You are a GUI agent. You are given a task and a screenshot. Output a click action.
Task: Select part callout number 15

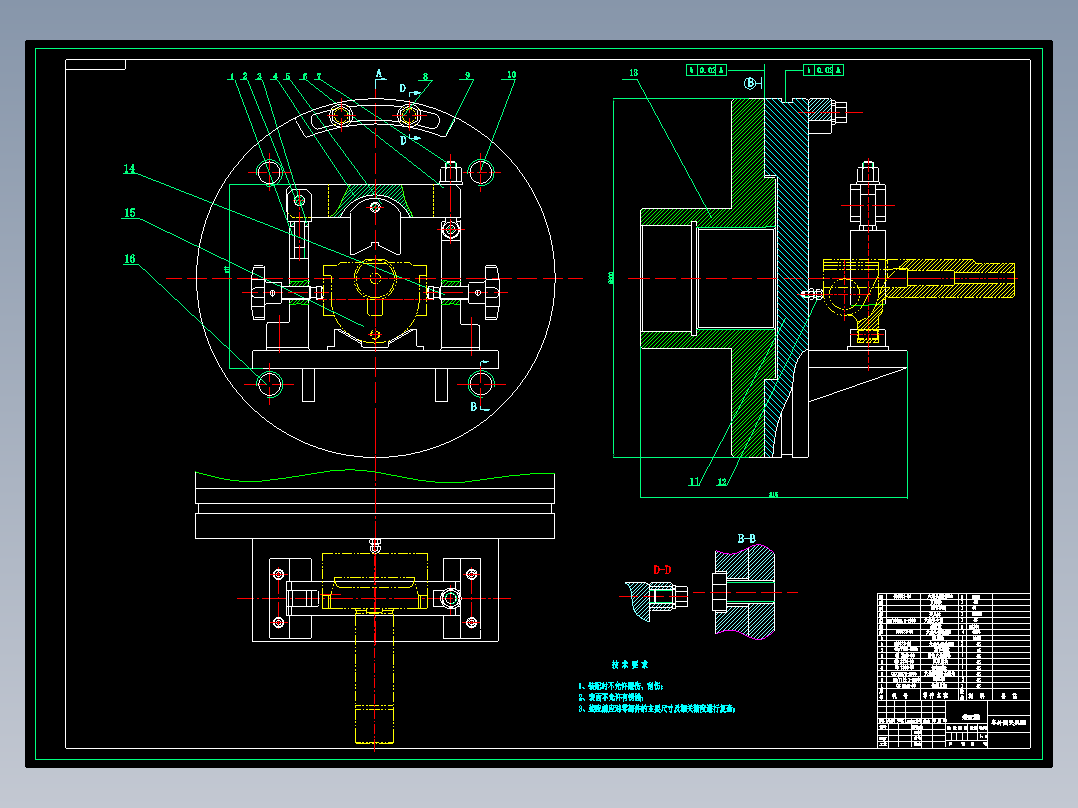(129, 212)
